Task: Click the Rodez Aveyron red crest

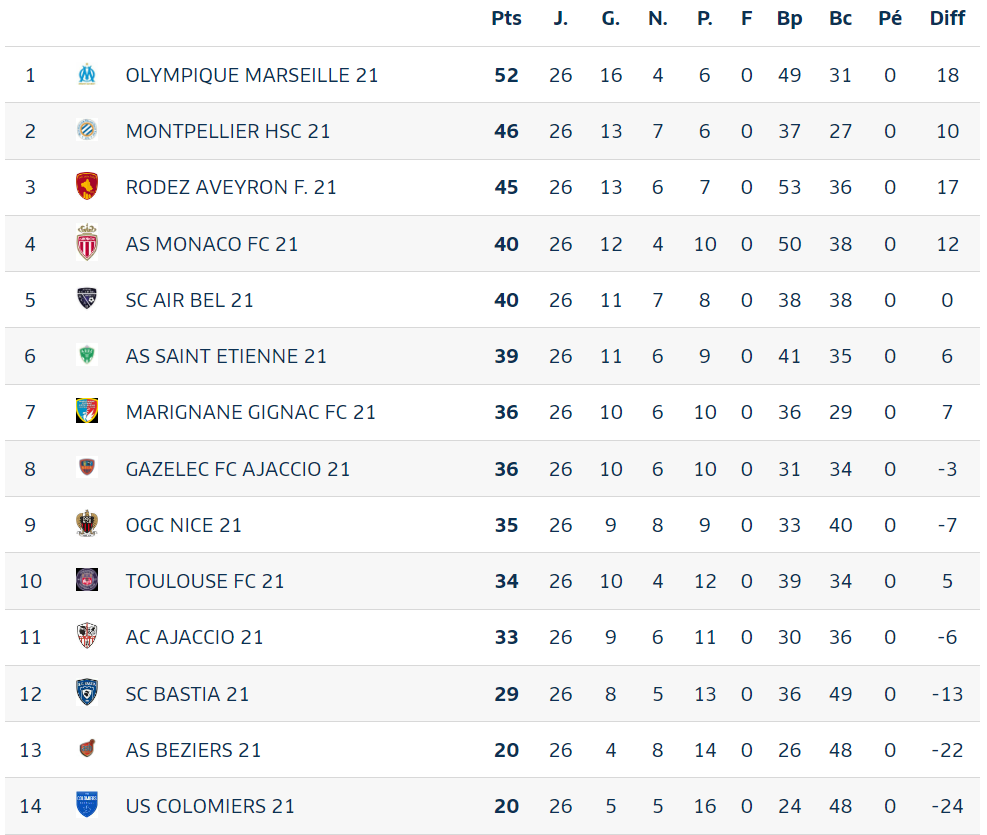Action: (87, 186)
